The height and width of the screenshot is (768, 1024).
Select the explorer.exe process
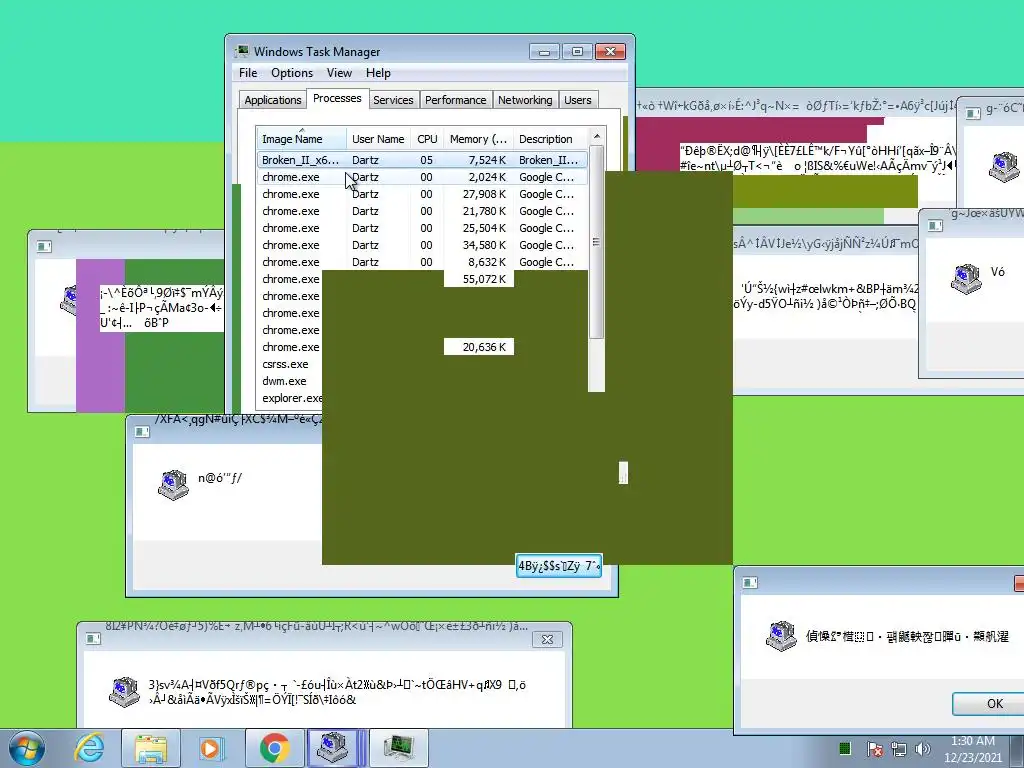292,398
